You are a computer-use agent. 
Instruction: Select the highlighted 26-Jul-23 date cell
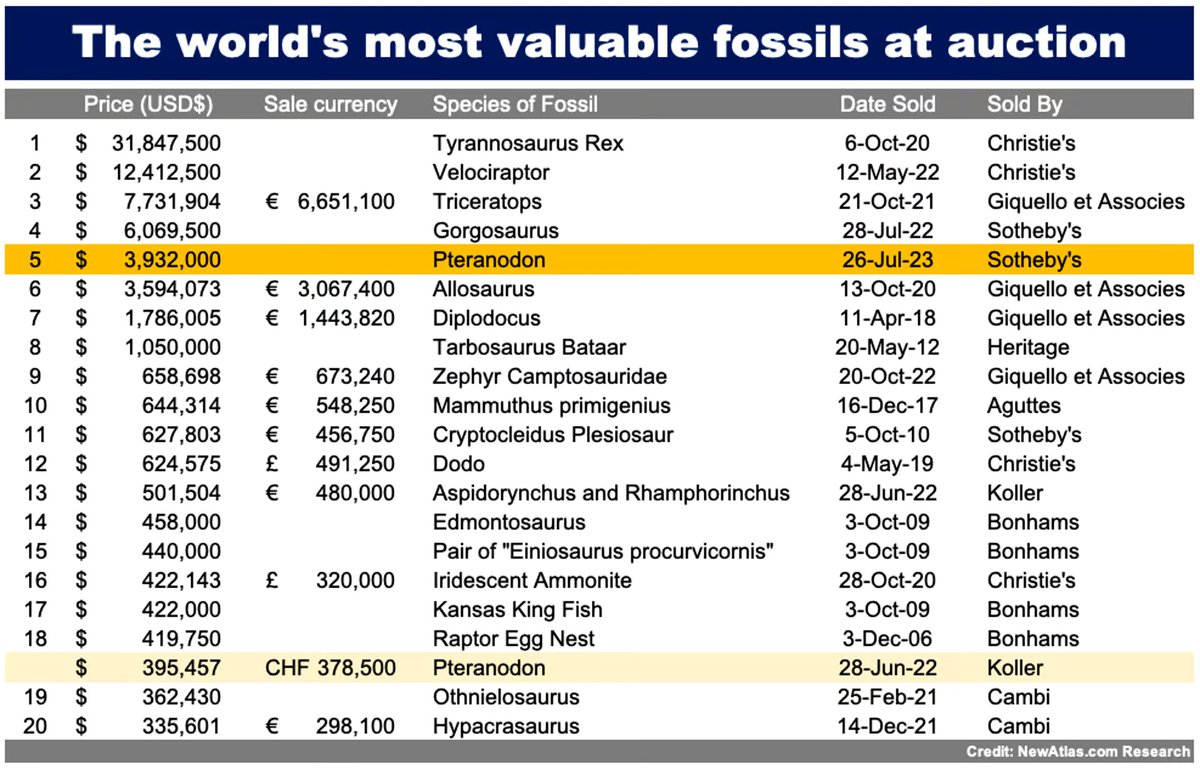pos(887,260)
